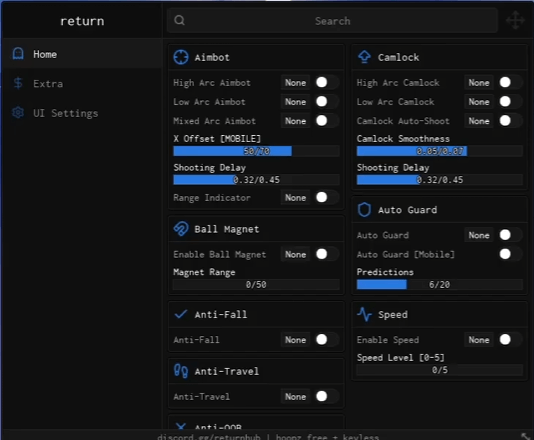Click the Anti-Fall section title
Viewport: 534px width, 440px height.
click(x=221, y=314)
